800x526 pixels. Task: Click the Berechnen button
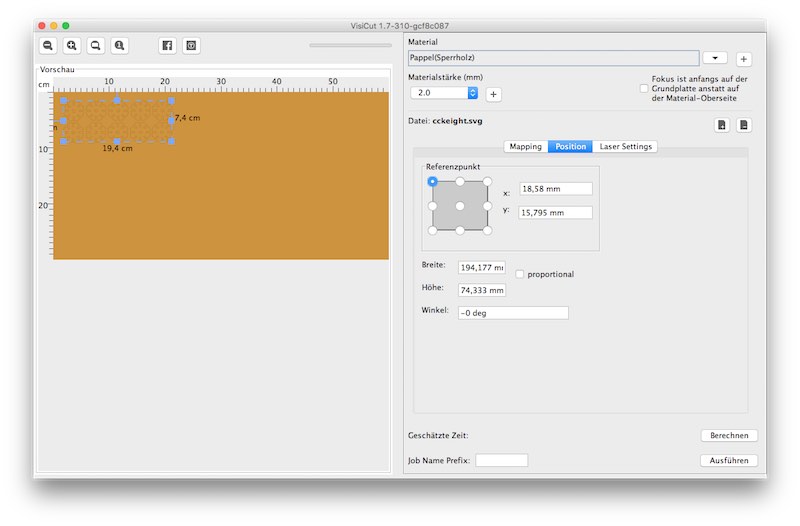click(x=729, y=435)
